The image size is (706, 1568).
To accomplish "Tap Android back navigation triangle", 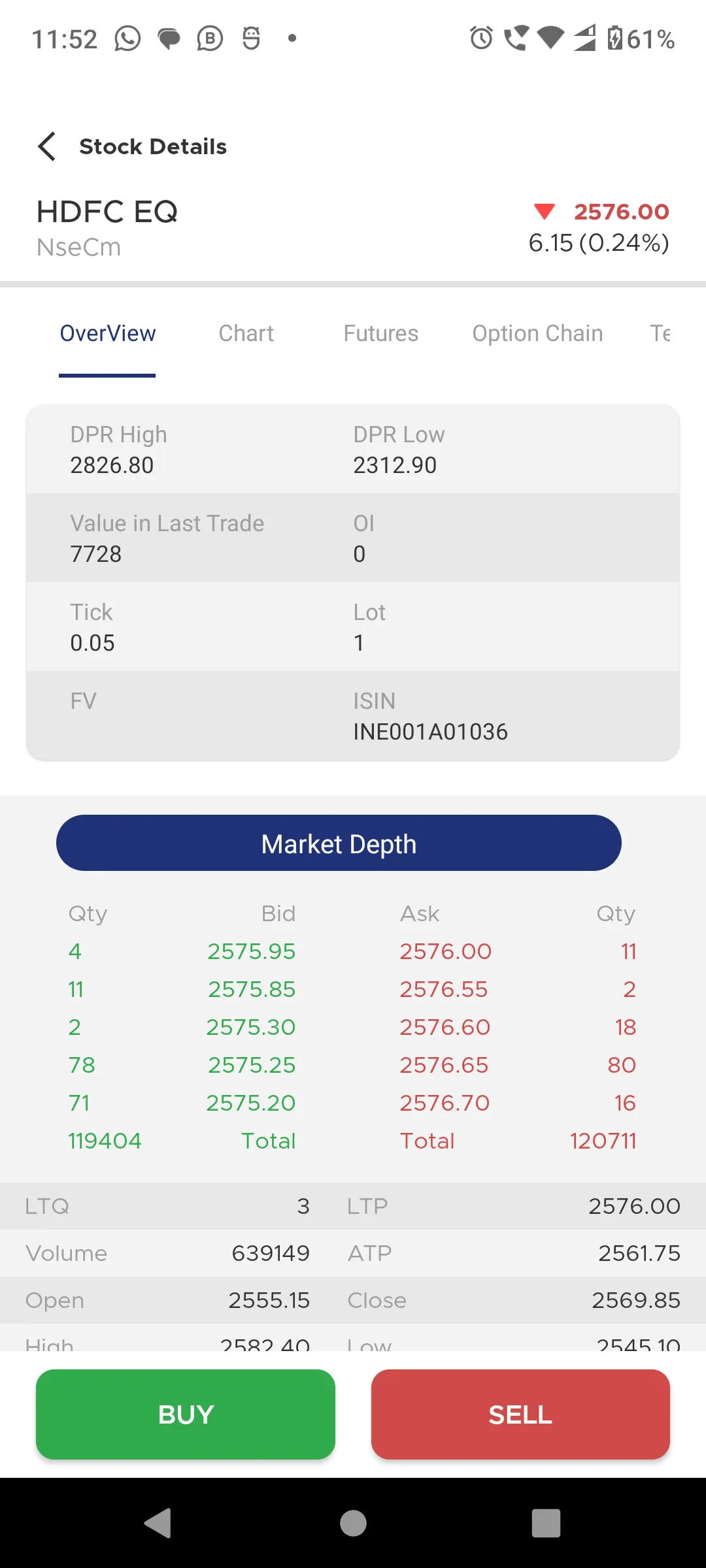I will tap(158, 1523).
